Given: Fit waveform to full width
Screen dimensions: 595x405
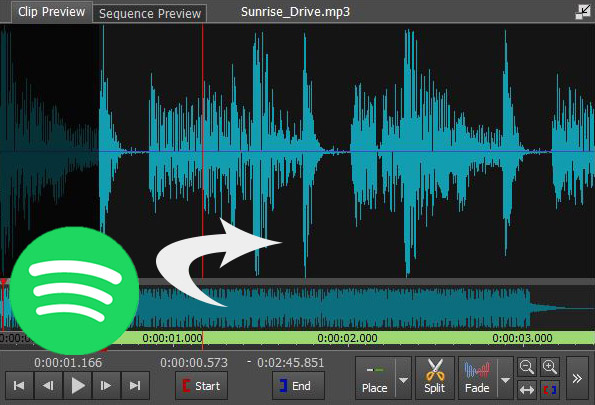Looking at the screenshot, I should (x=527, y=390).
